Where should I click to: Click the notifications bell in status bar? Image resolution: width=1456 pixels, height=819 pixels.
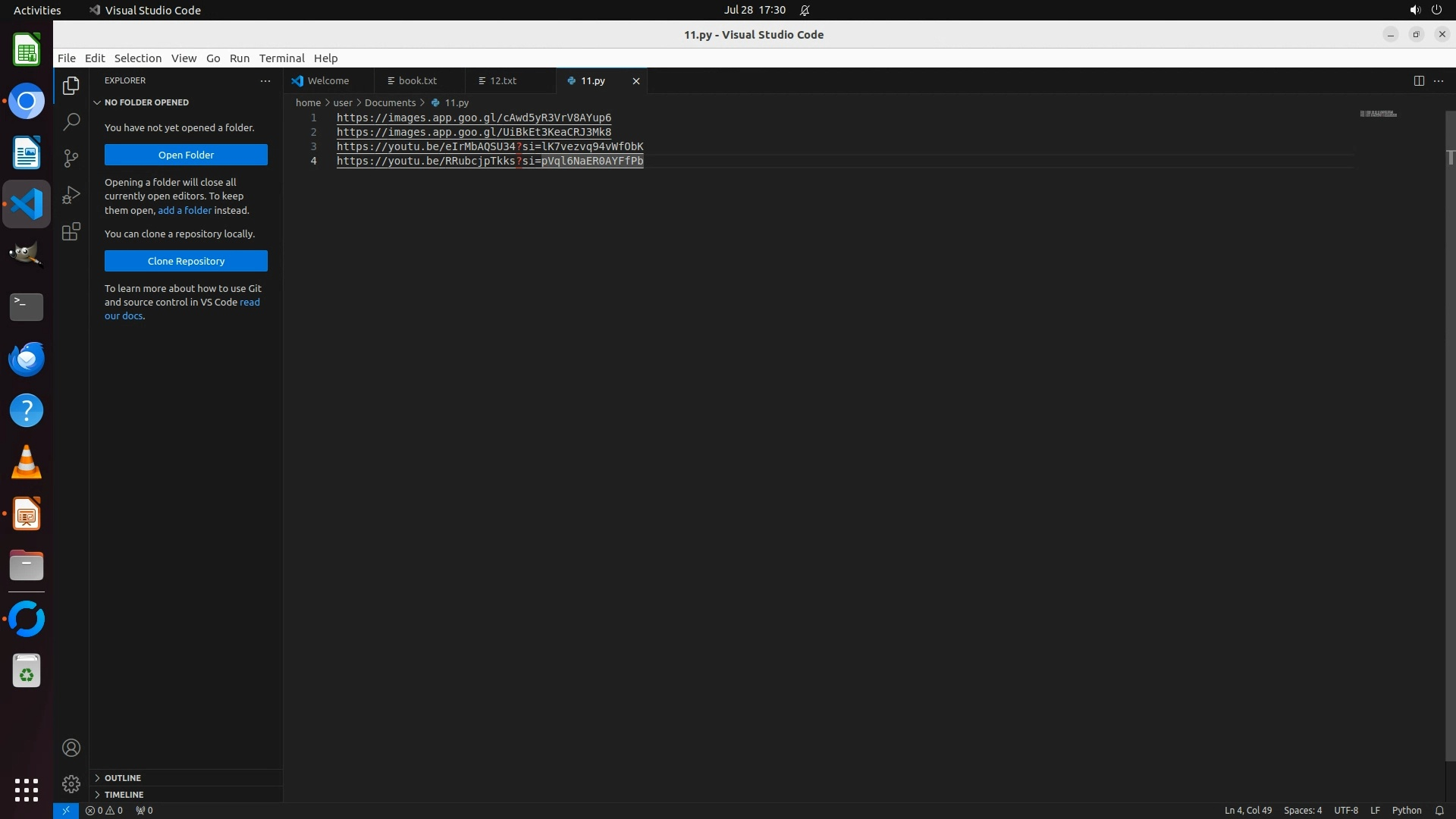[1439, 810]
